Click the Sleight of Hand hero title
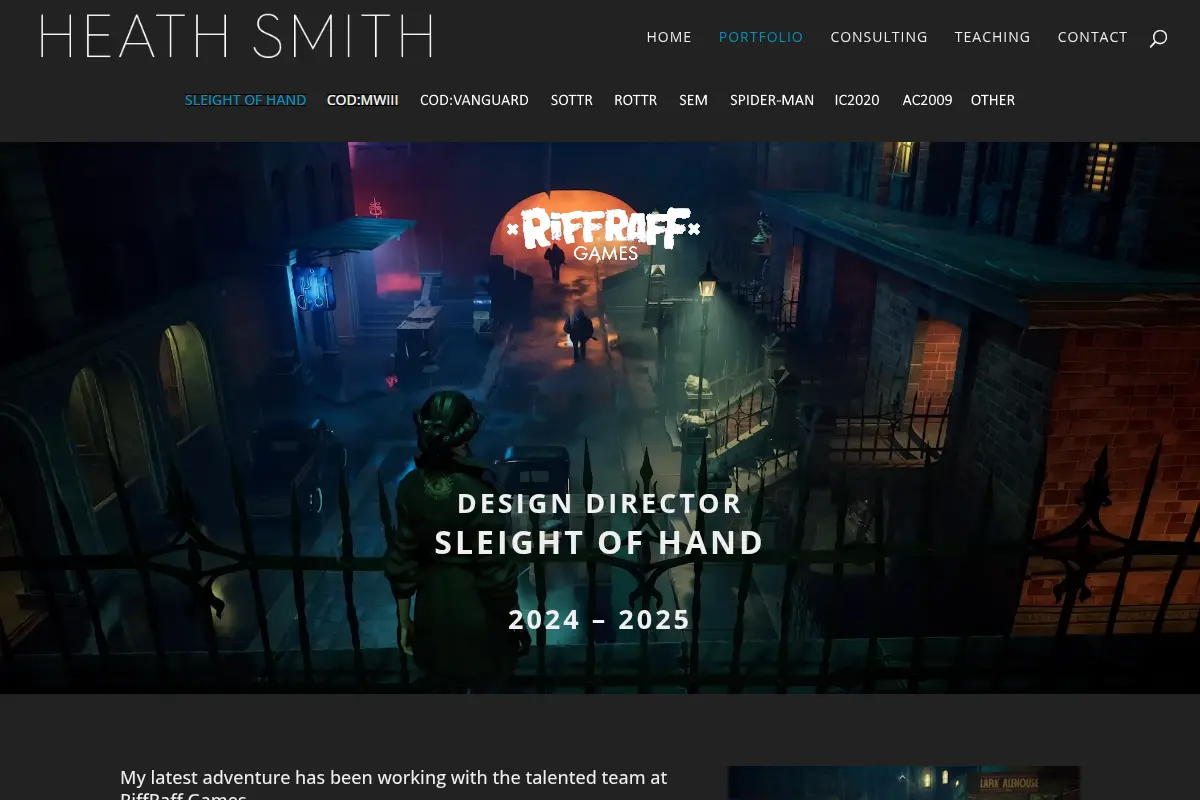 [x=600, y=542]
